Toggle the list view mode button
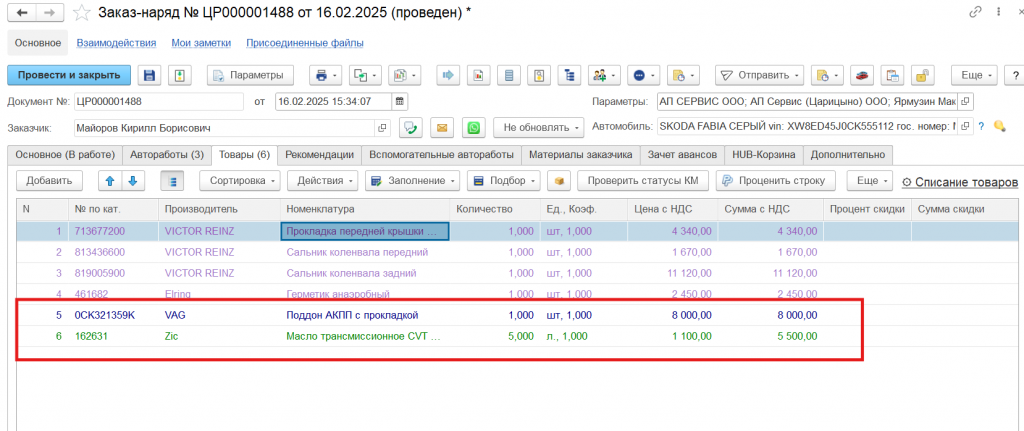The width and height of the screenshot is (1024, 431). (x=173, y=181)
